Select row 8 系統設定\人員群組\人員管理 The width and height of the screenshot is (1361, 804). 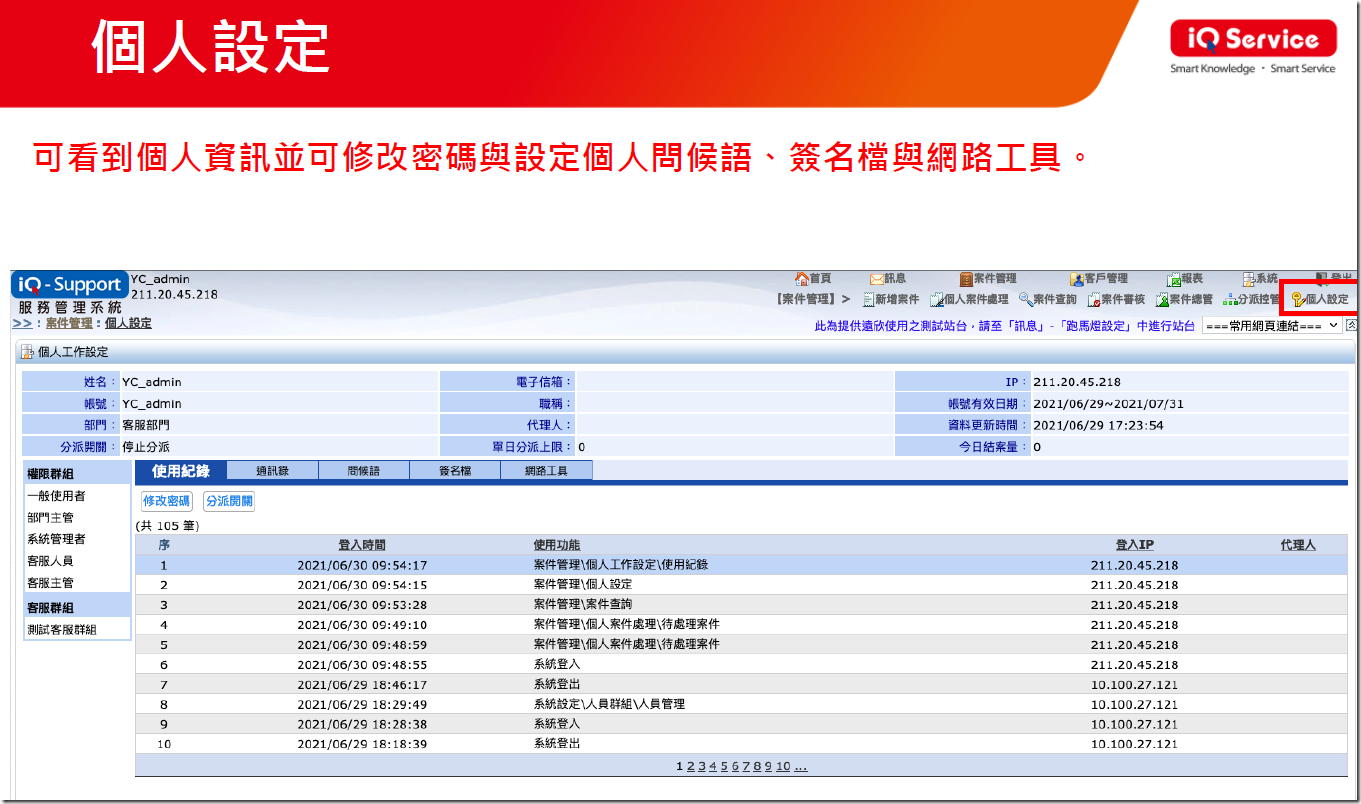[x=741, y=704]
